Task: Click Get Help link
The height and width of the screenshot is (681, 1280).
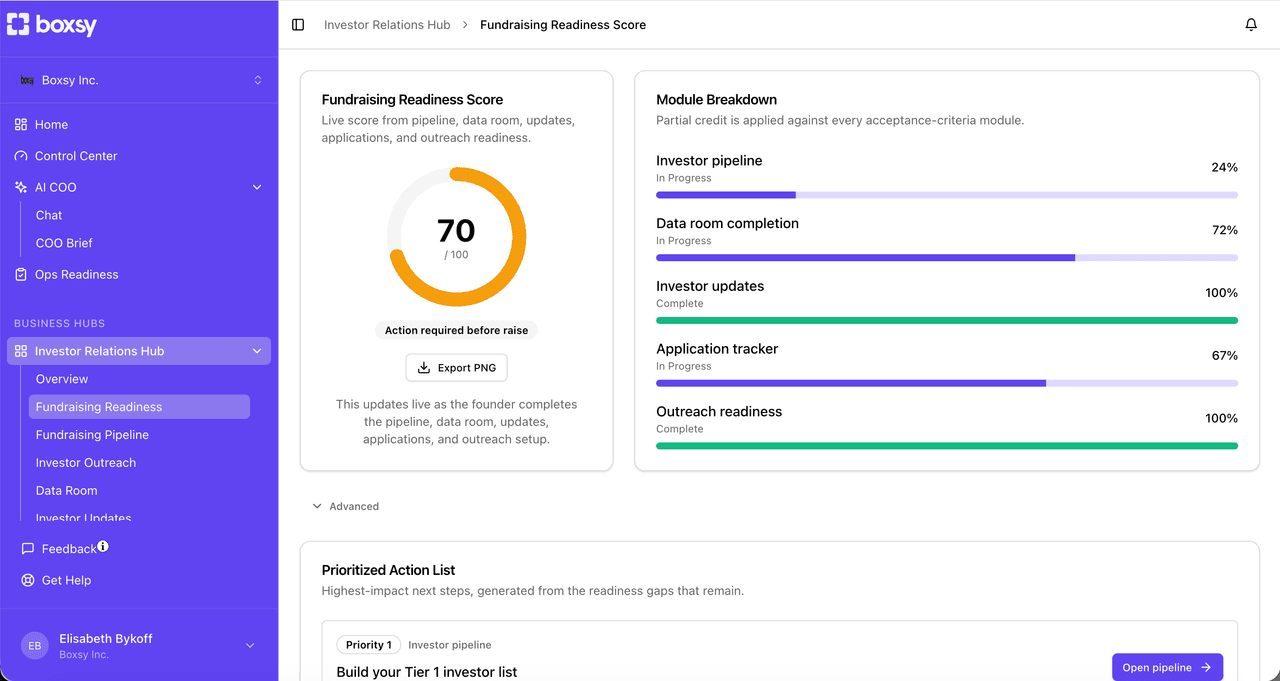Action: pyautogui.click(x=66, y=580)
